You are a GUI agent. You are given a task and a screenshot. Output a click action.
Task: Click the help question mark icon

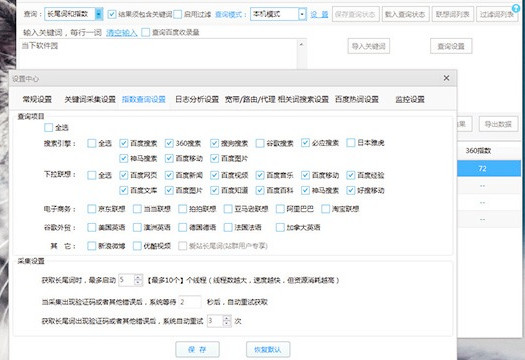(517, 8)
